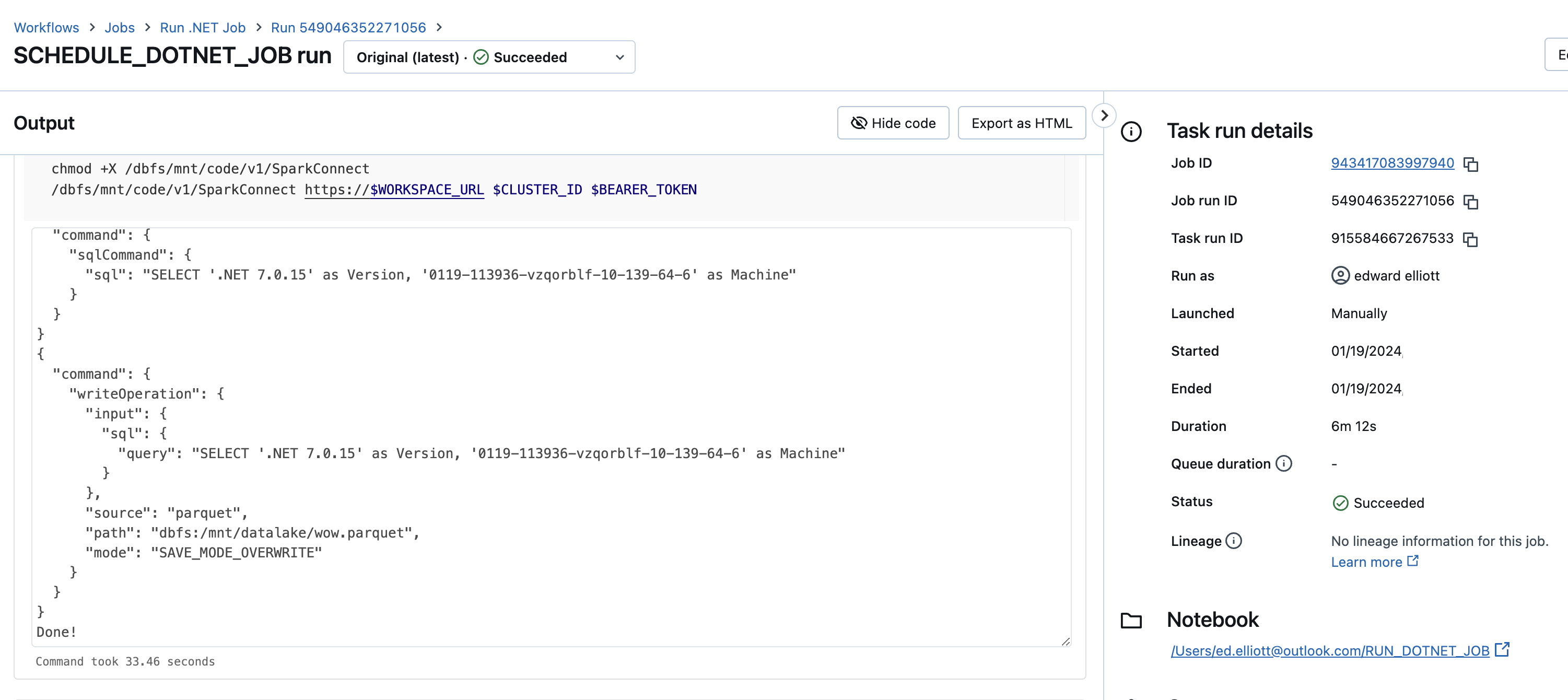The width and height of the screenshot is (1568, 700).
Task: Click the $WORKSPACE_URL link in the code
Action: (425, 189)
